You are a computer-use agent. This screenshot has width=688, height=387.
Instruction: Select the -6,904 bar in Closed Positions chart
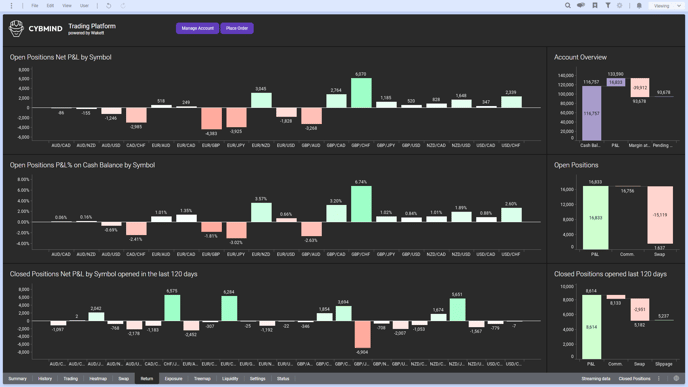coord(362,334)
